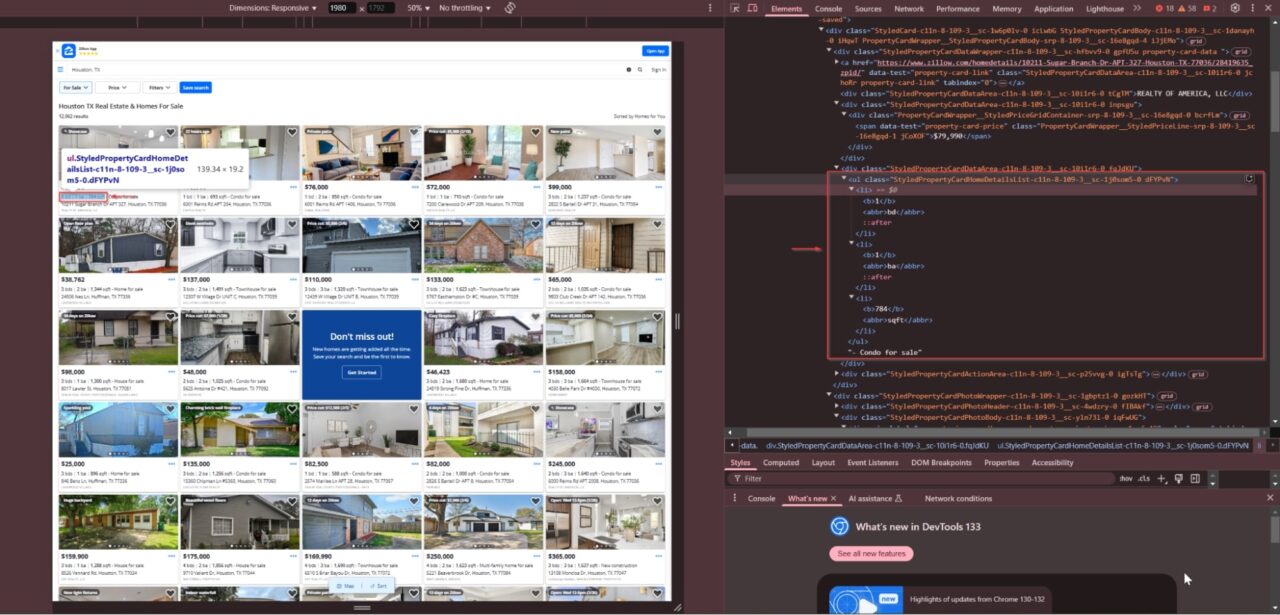Toggle .cls element classes editor
1280x615 pixels.
click(1144, 478)
